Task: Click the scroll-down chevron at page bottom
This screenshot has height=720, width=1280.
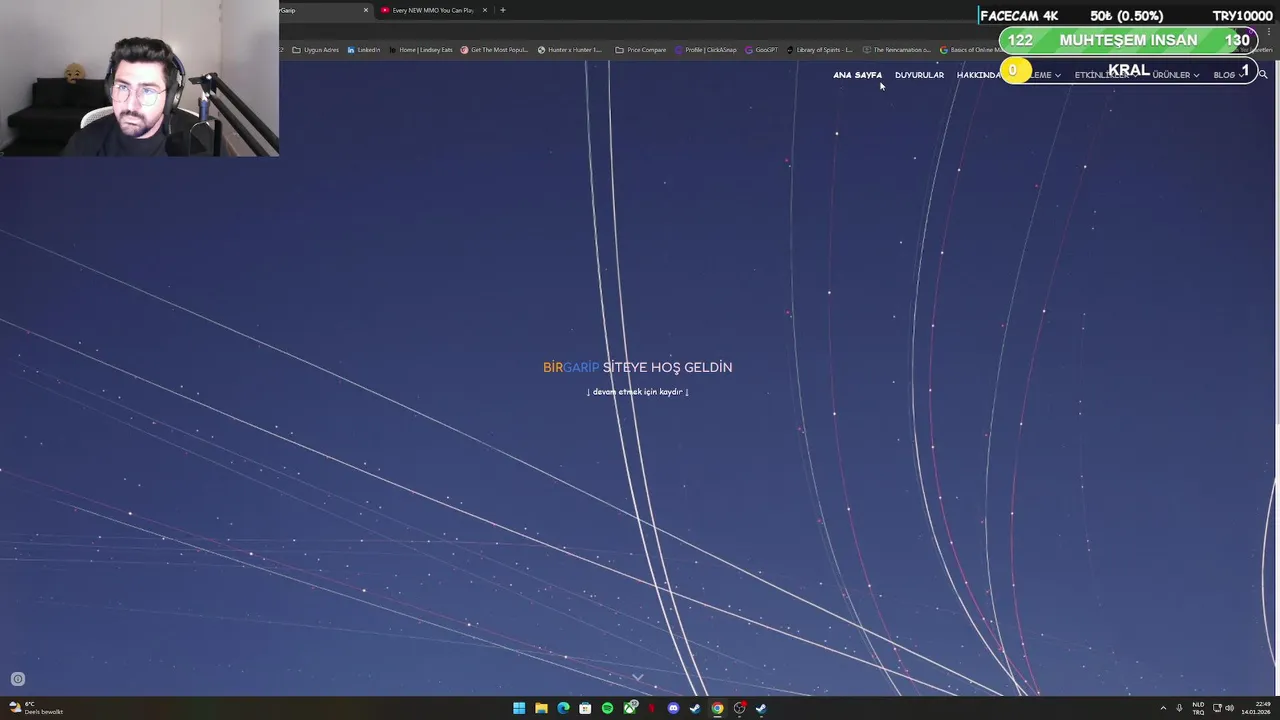Action: (x=637, y=678)
